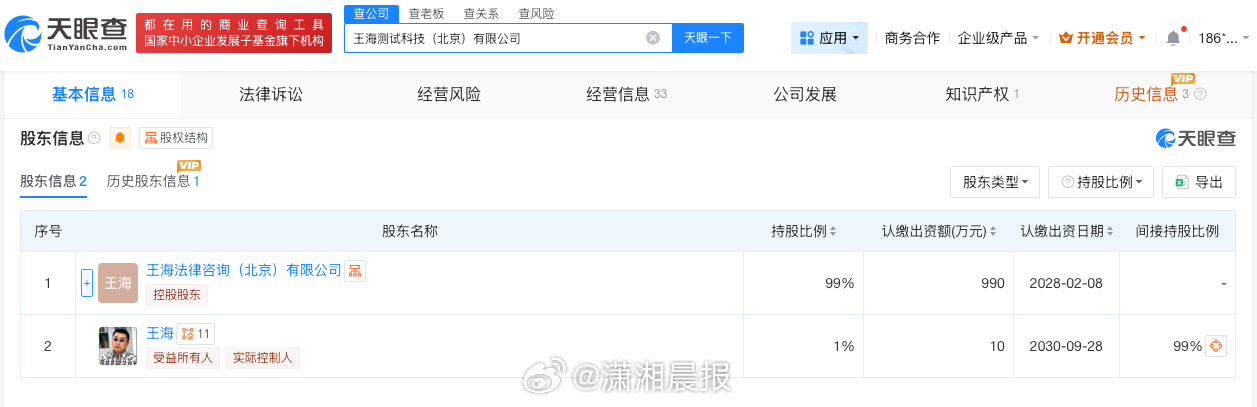
Task: Click the TianYanCha logo at top left
Action: pos(67,34)
